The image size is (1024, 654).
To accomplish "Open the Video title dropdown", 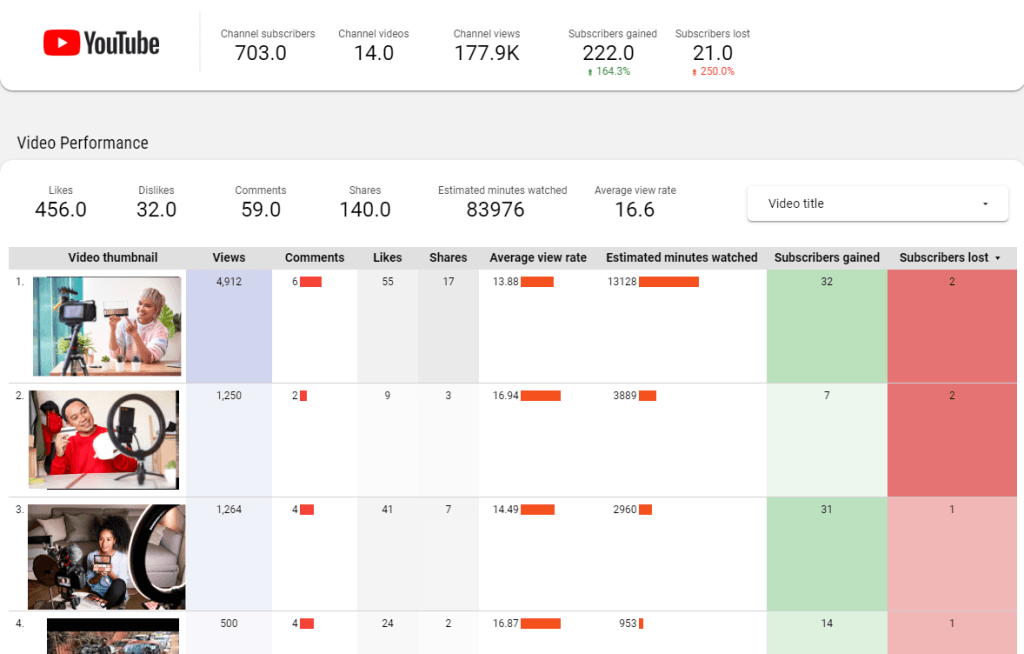I will [877, 204].
